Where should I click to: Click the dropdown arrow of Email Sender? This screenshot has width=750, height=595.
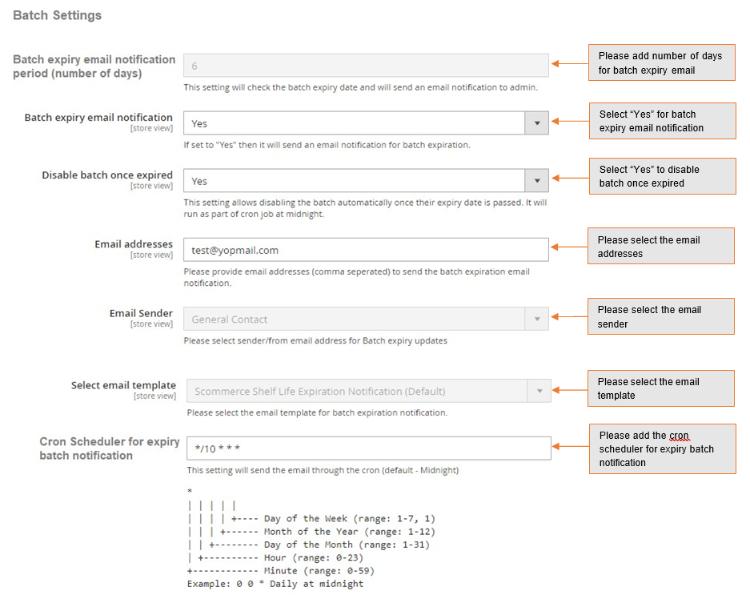[x=537, y=319]
